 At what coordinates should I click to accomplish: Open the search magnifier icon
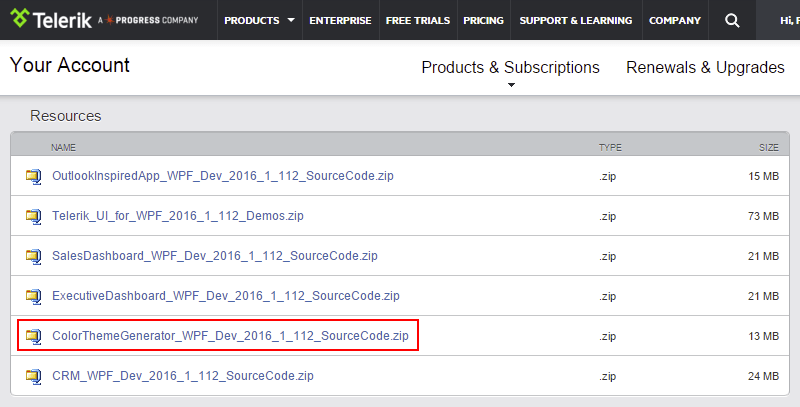click(x=732, y=20)
